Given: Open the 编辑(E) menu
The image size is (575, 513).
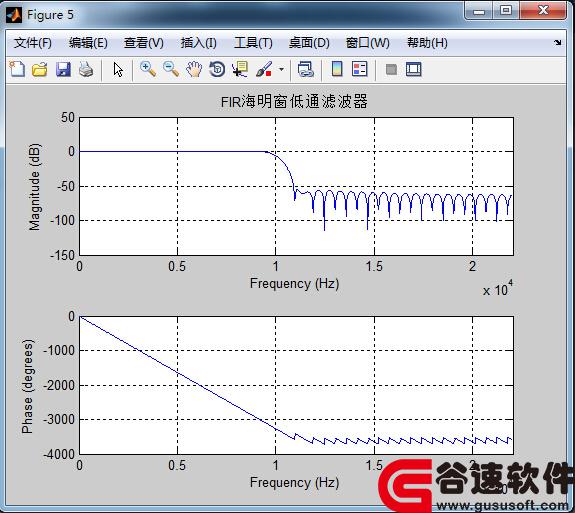Looking at the screenshot, I should click(88, 43).
